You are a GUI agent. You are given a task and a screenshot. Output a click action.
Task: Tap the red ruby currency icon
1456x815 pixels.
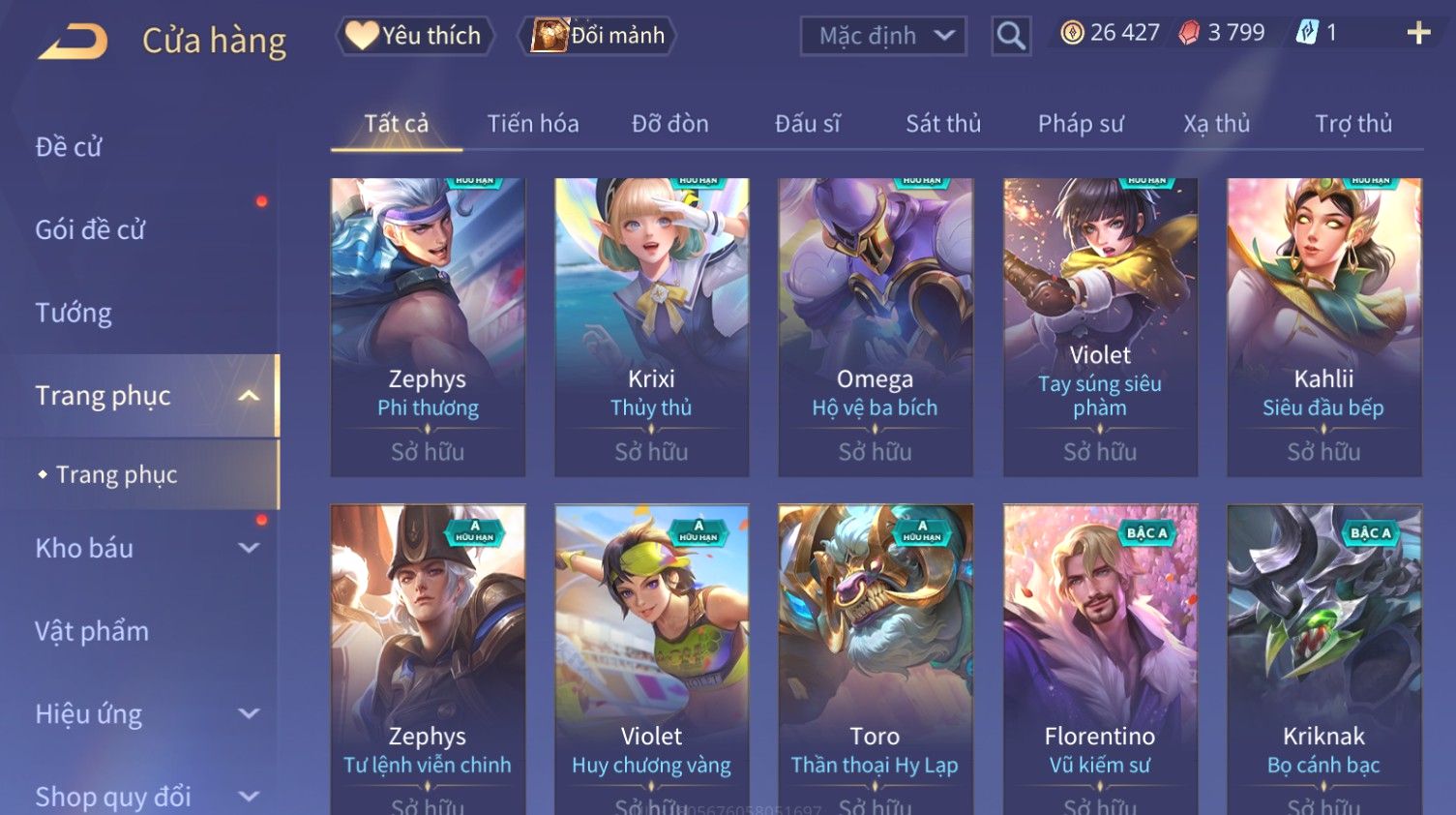pyautogui.click(x=1189, y=33)
